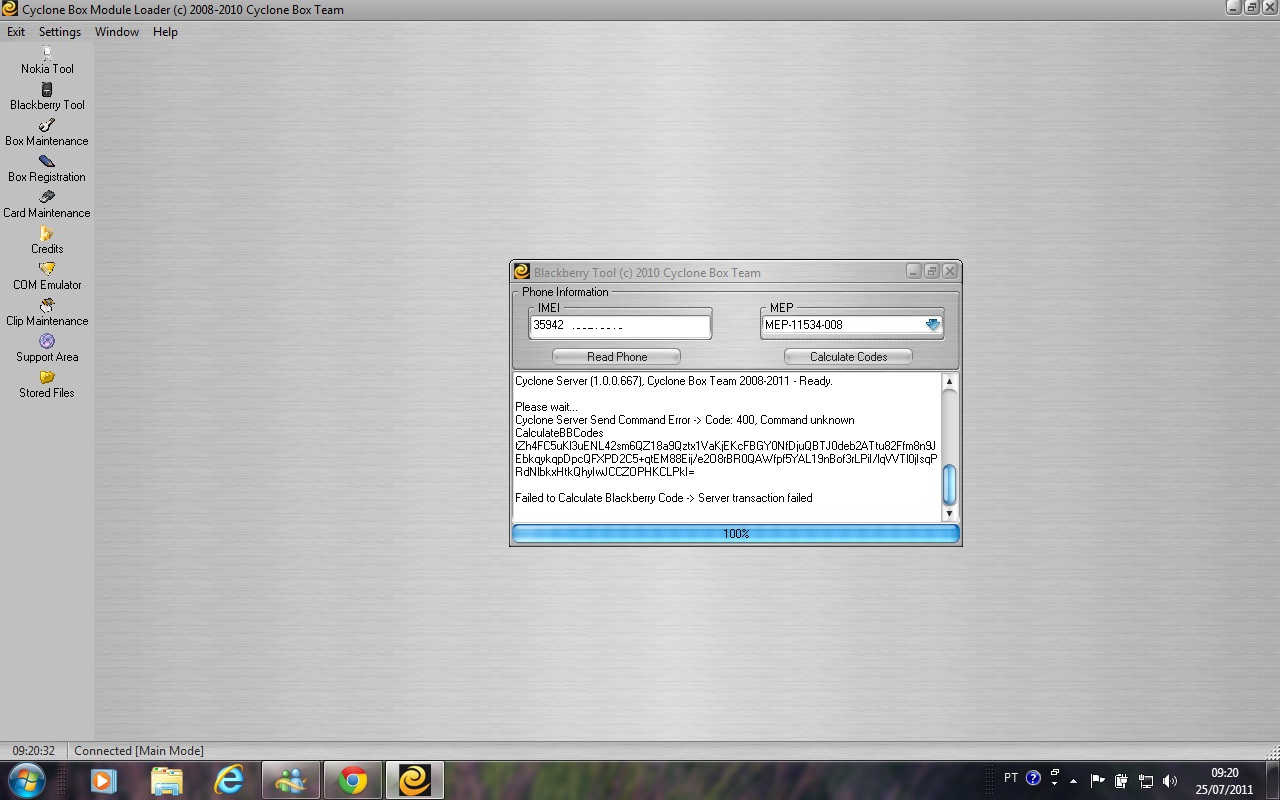Launch Internet Explorer from the taskbar

(x=229, y=780)
